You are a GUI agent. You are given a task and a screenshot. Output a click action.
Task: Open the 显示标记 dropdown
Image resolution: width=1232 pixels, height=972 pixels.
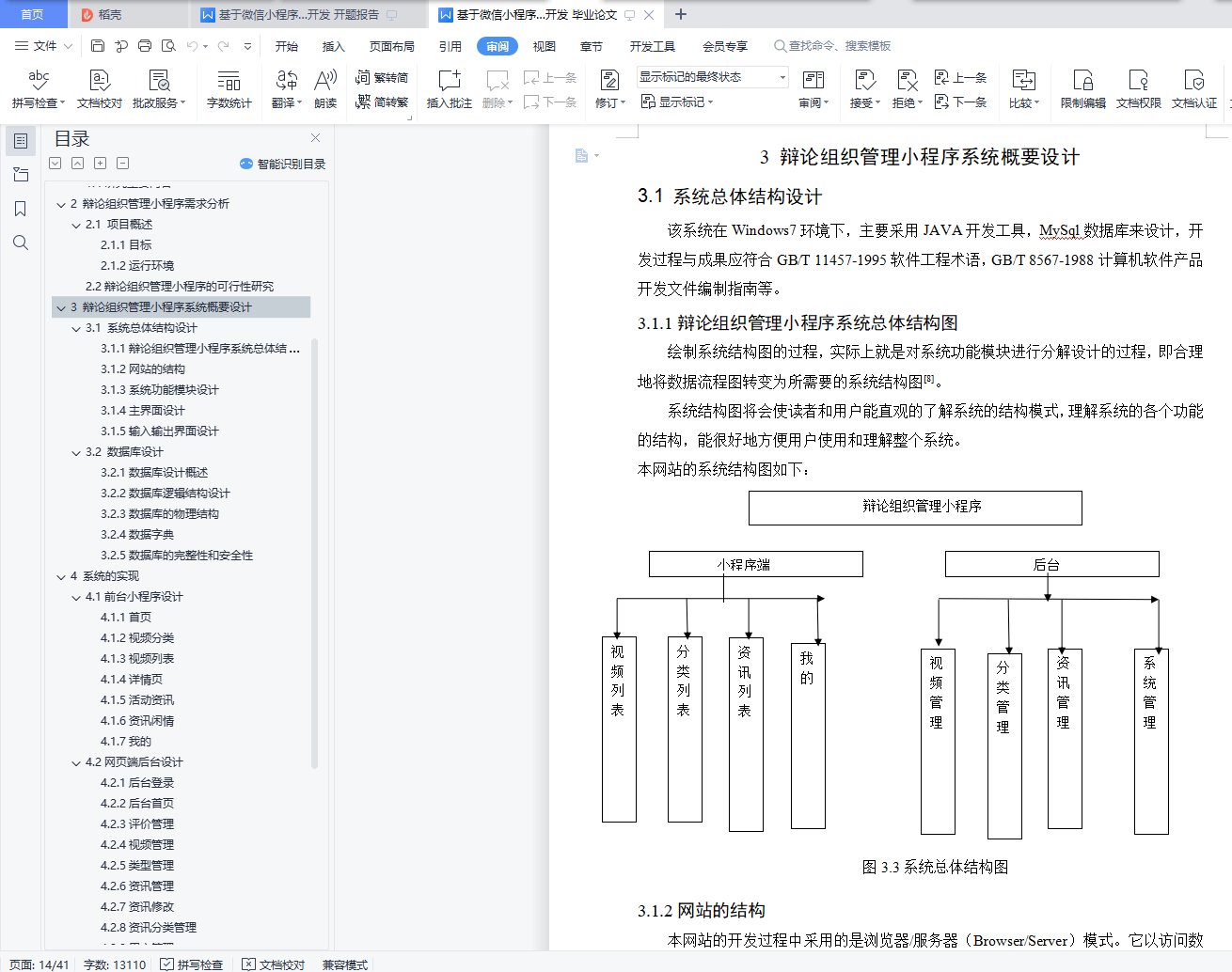677,102
